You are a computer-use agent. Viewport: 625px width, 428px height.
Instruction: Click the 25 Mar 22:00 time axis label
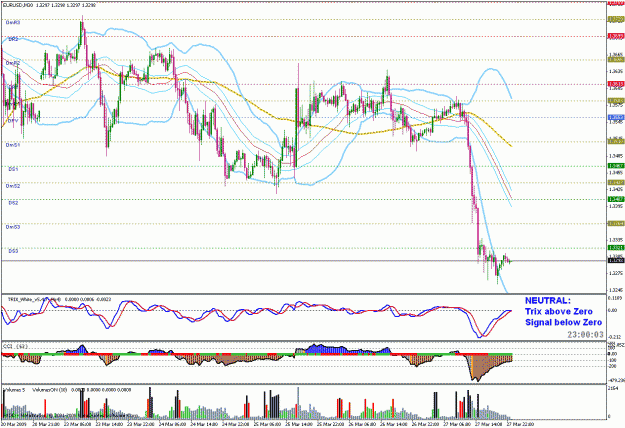(x=329, y=424)
